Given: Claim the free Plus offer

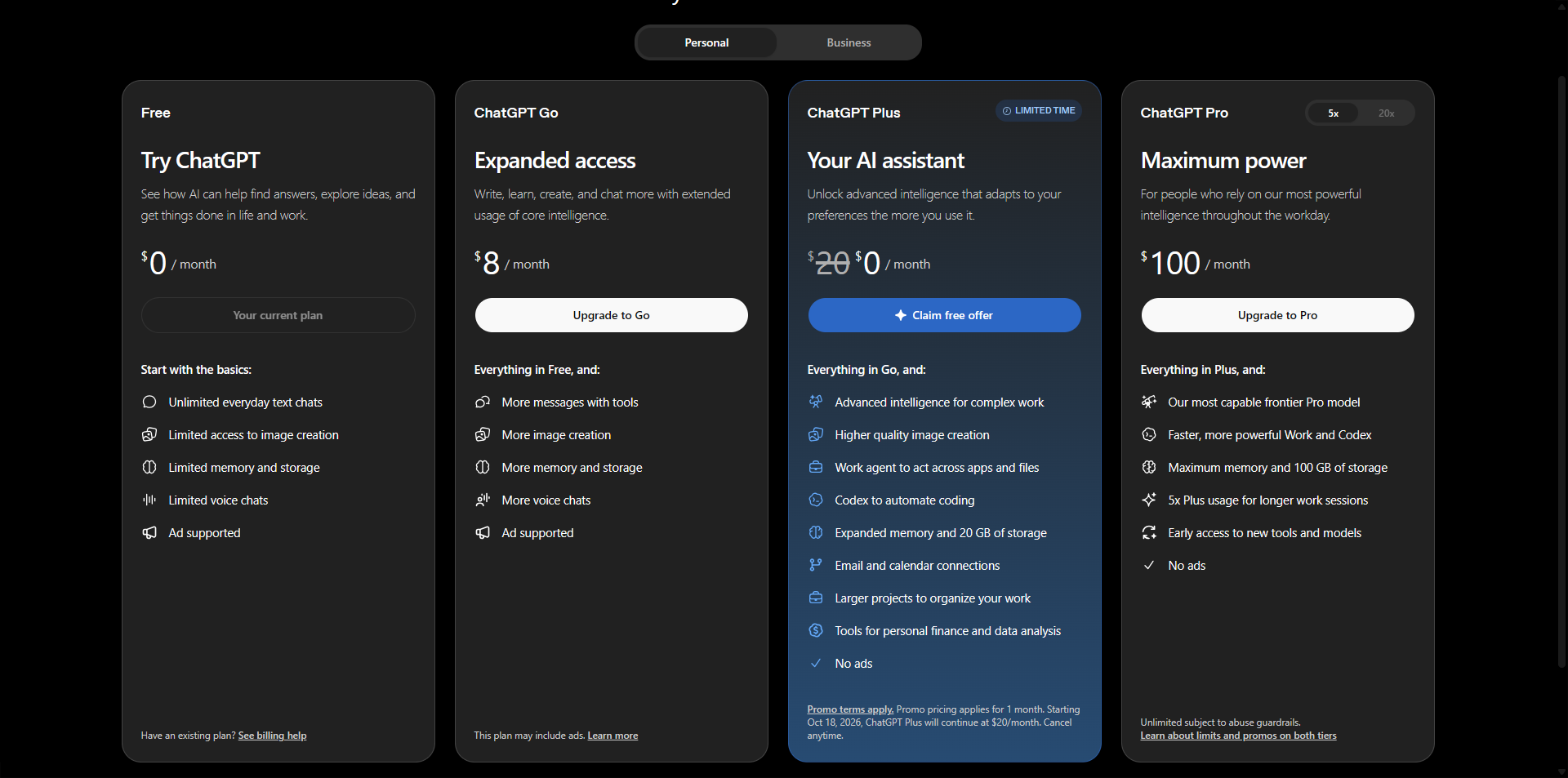Looking at the screenshot, I should [x=944, y=315].
